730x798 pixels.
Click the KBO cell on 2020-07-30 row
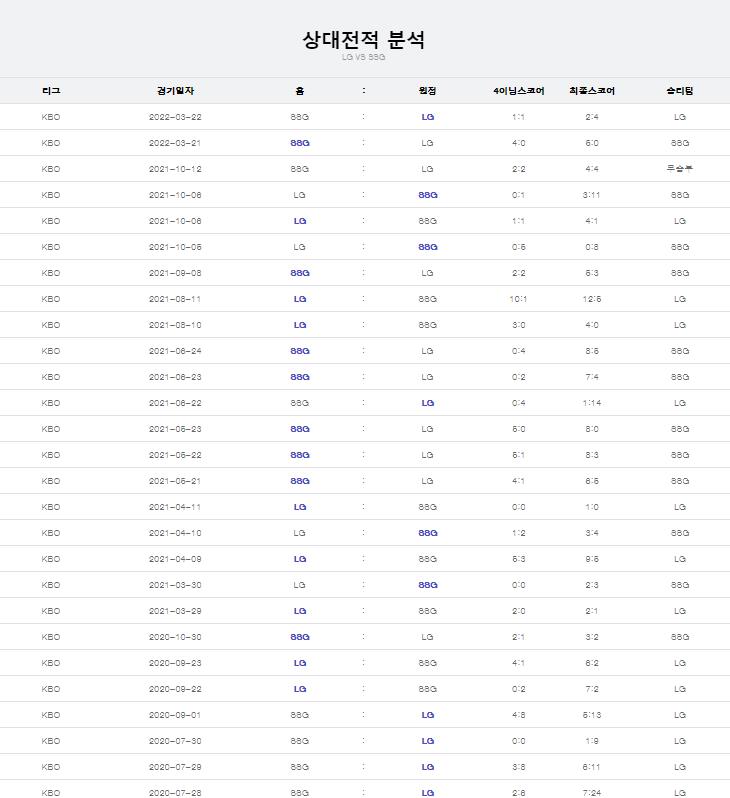coord(51,740)
